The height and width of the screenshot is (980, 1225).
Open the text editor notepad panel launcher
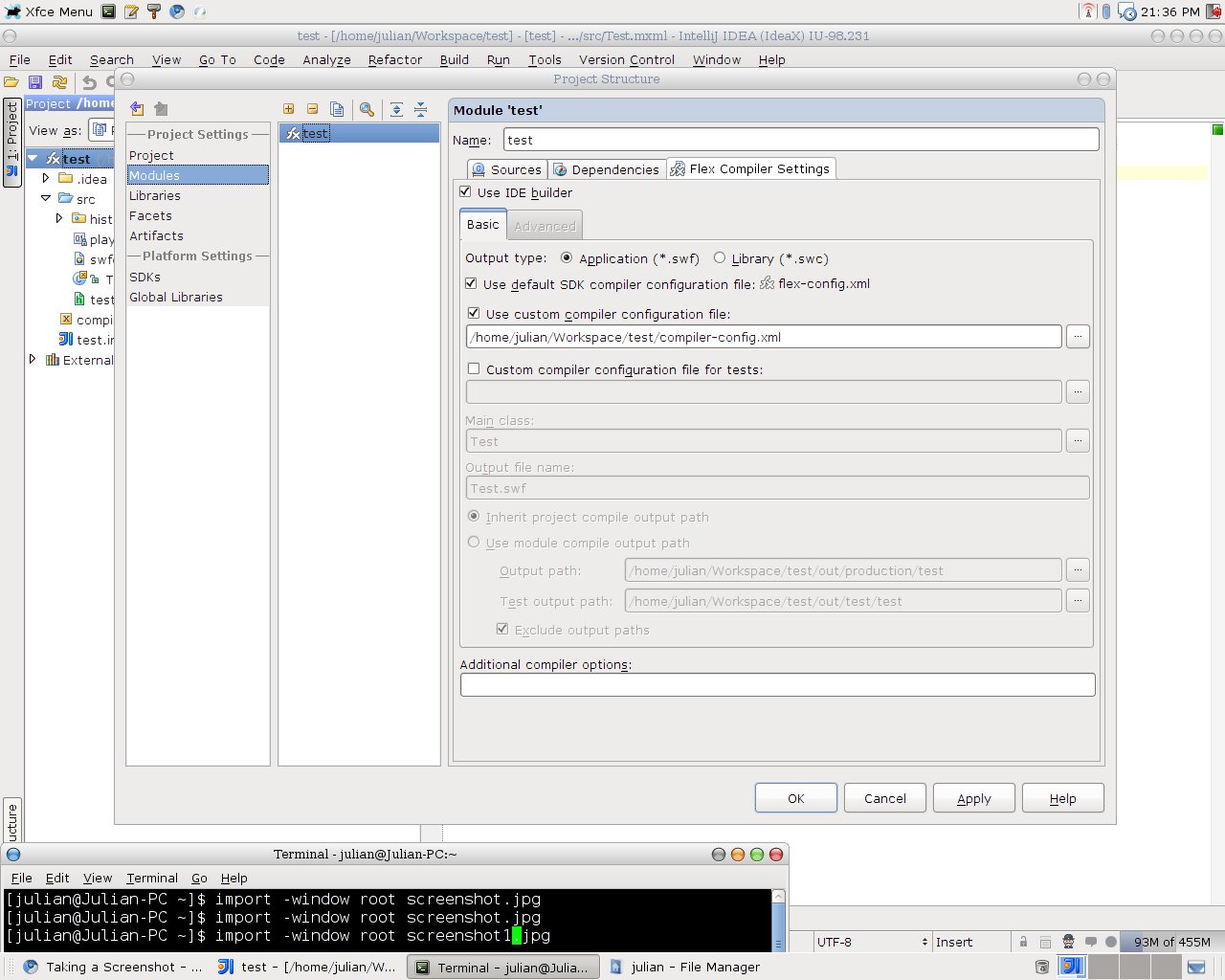tap(131, 11)
